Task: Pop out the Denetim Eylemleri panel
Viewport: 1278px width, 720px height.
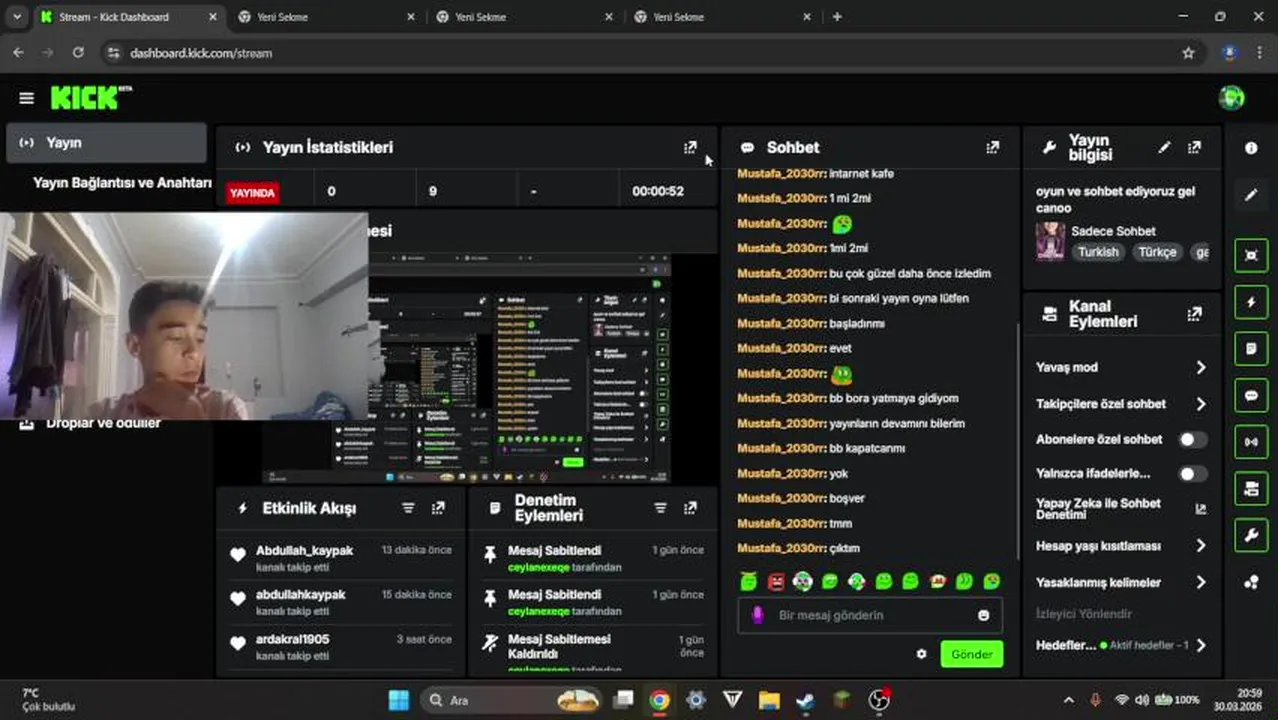Action: (x=690, y=508)
